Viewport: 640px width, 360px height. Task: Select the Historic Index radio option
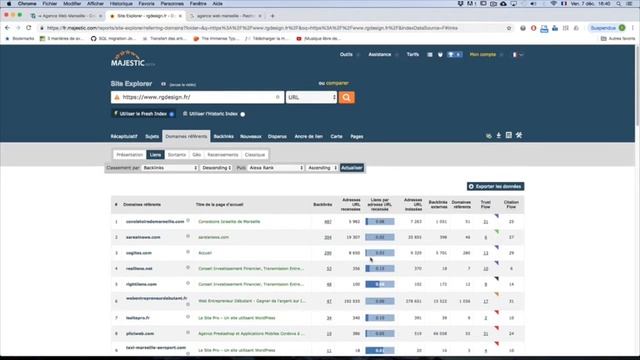click(x=242, y=114)
